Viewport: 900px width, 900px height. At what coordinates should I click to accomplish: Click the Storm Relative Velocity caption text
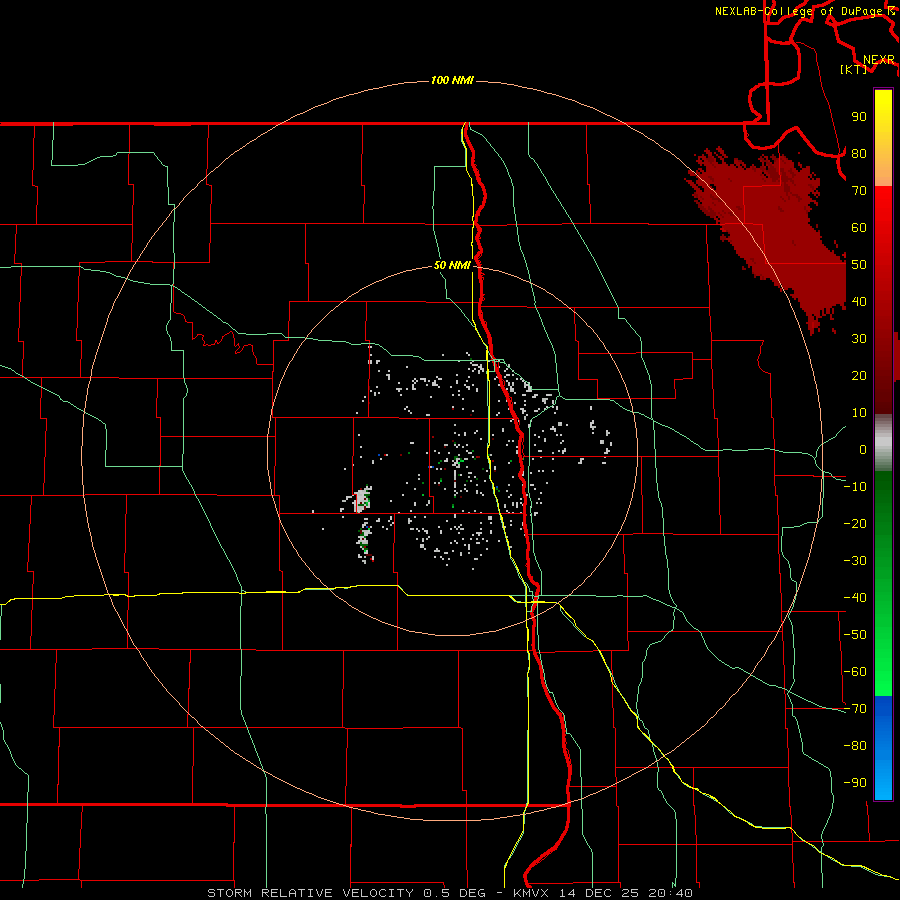click(449, 893)
